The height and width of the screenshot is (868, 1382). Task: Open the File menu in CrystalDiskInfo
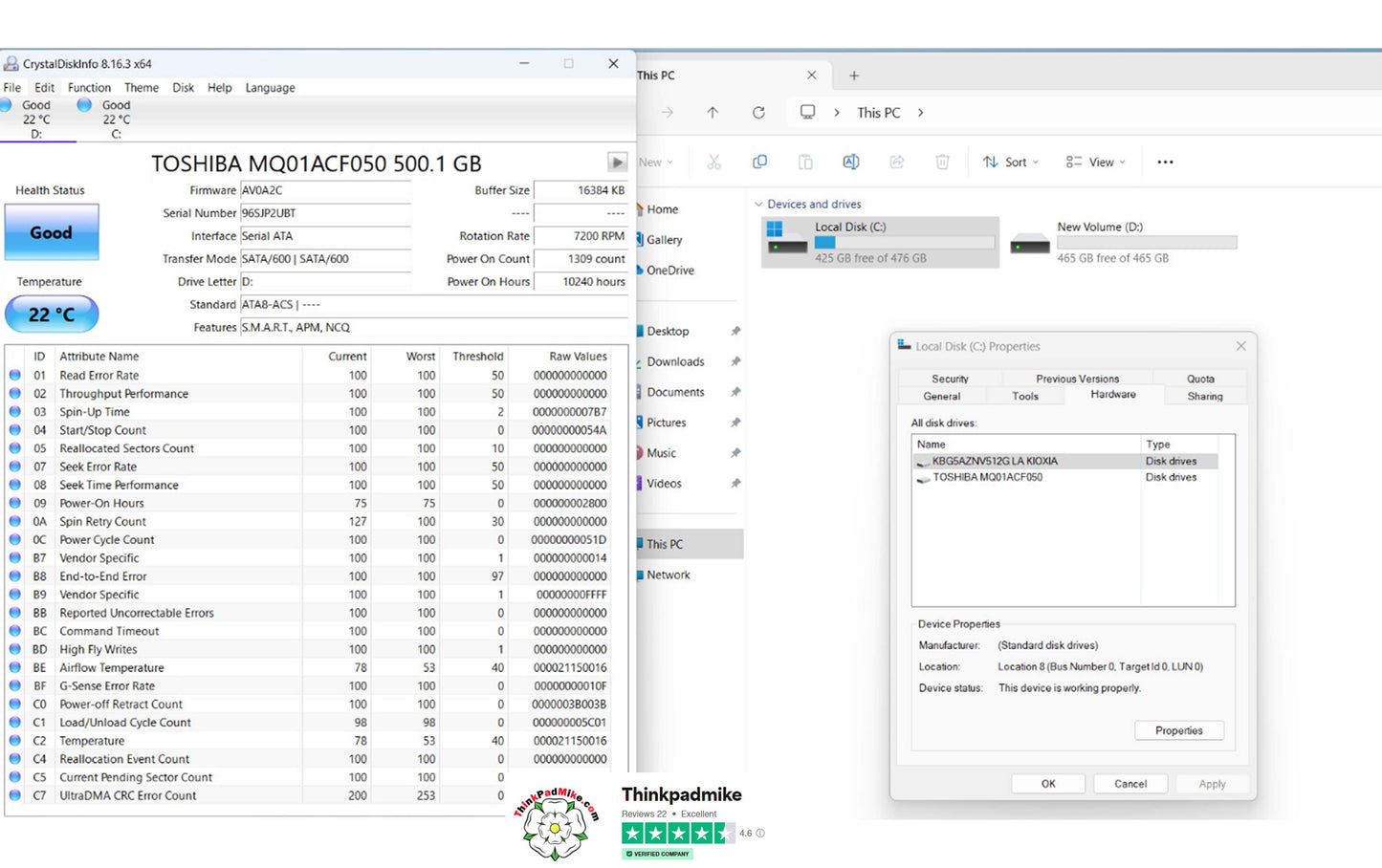(x=12, y=88)
